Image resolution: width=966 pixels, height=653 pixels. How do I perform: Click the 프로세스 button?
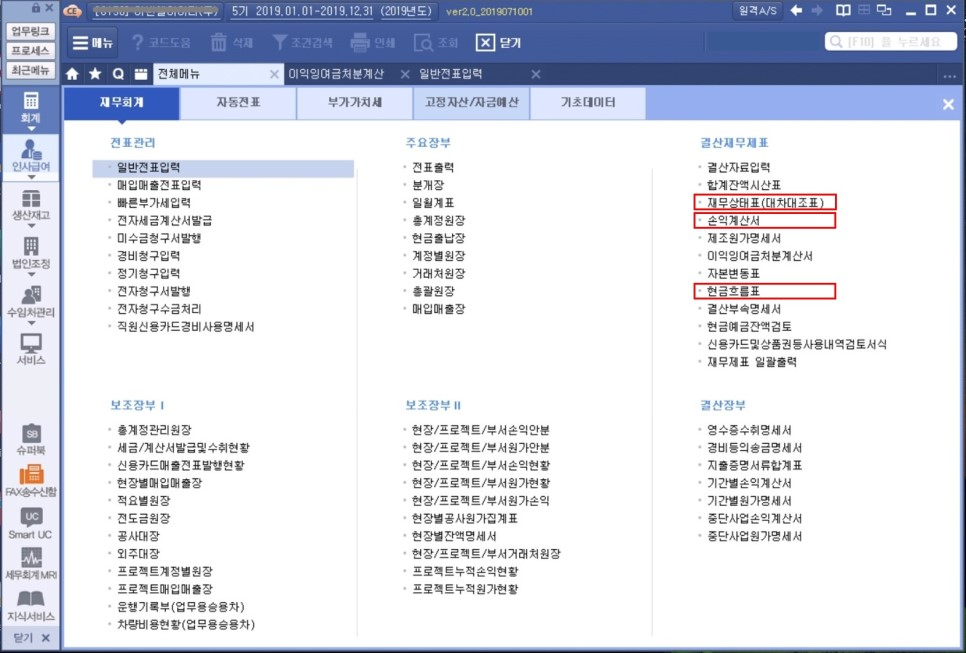[31, 51]
